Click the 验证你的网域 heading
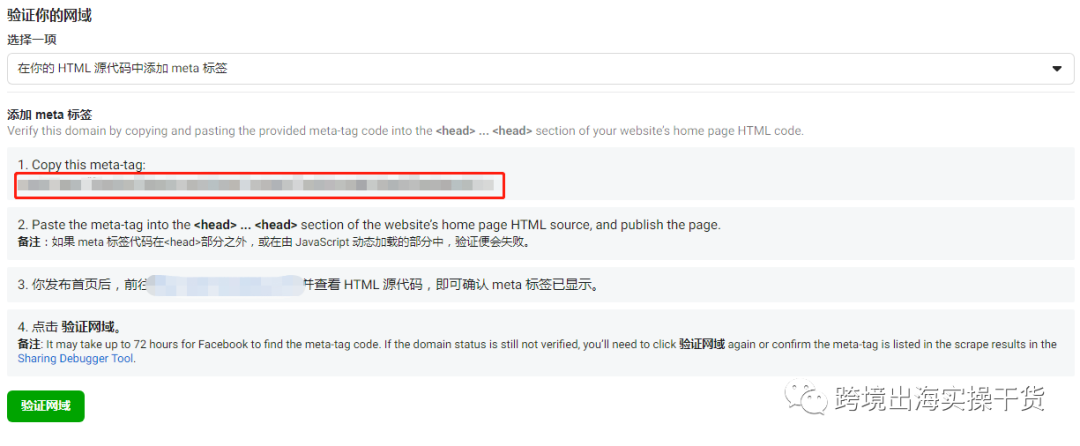The image size is (1080, 446). click(x=50, y=16)
